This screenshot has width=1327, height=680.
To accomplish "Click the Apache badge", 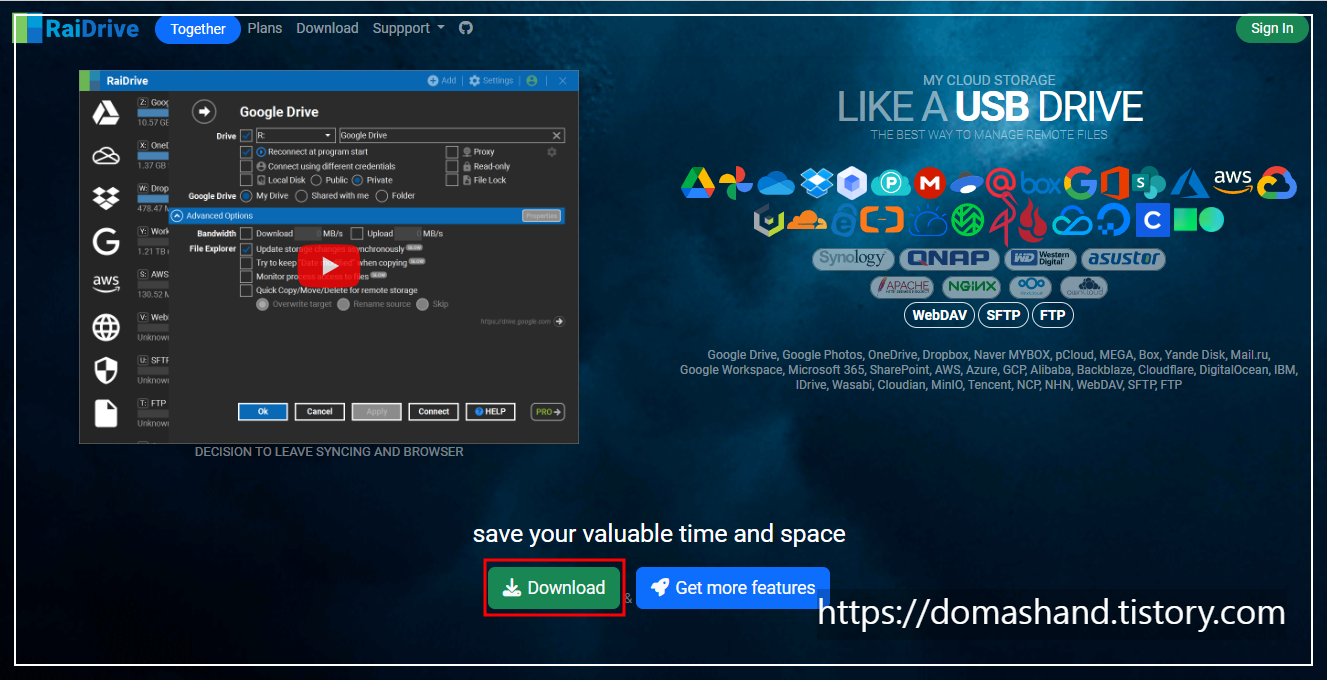I will [903, 287].
